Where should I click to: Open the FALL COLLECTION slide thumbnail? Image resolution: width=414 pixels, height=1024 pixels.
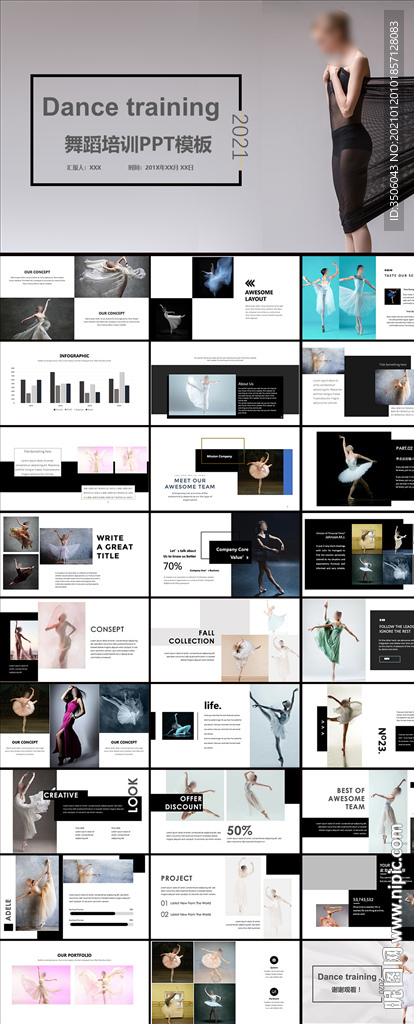225,640
